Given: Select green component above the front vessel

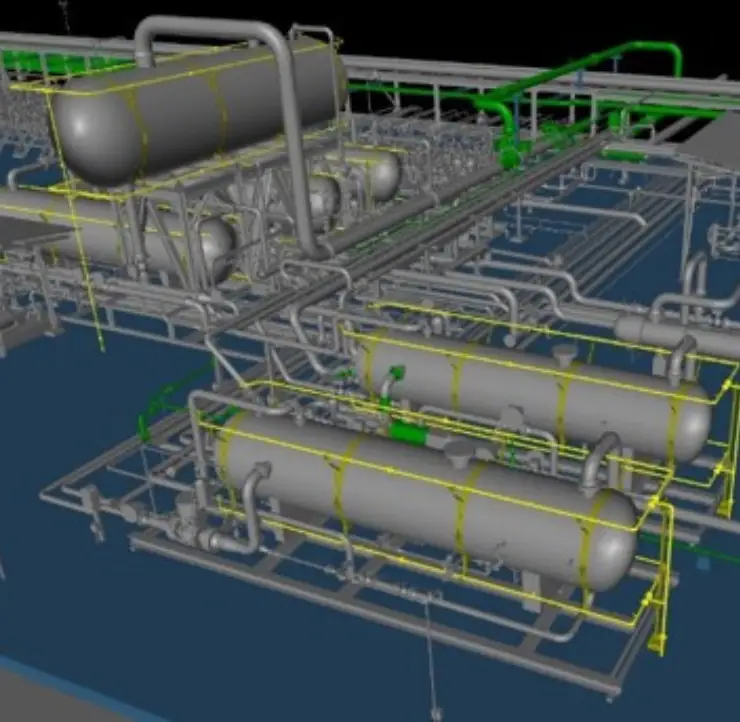Looking at the screenshot, I should (x=407, y=433).
